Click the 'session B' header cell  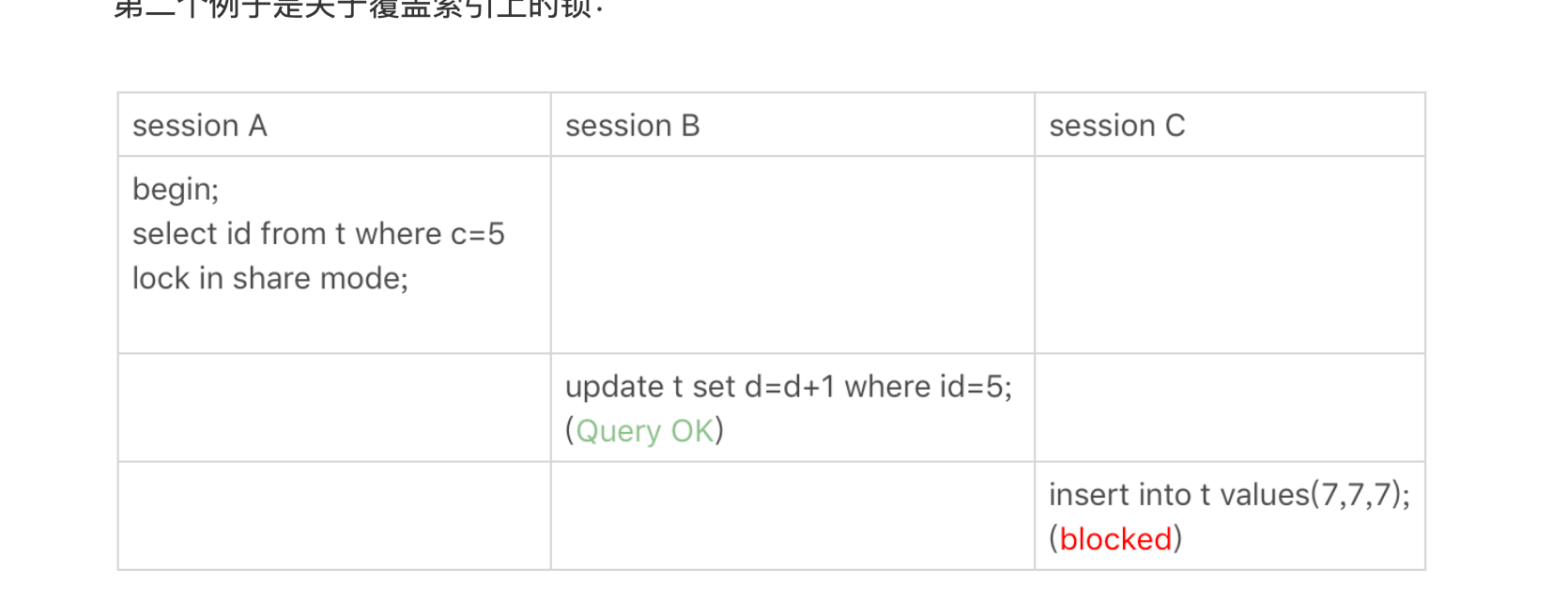(x=792, y=125)
